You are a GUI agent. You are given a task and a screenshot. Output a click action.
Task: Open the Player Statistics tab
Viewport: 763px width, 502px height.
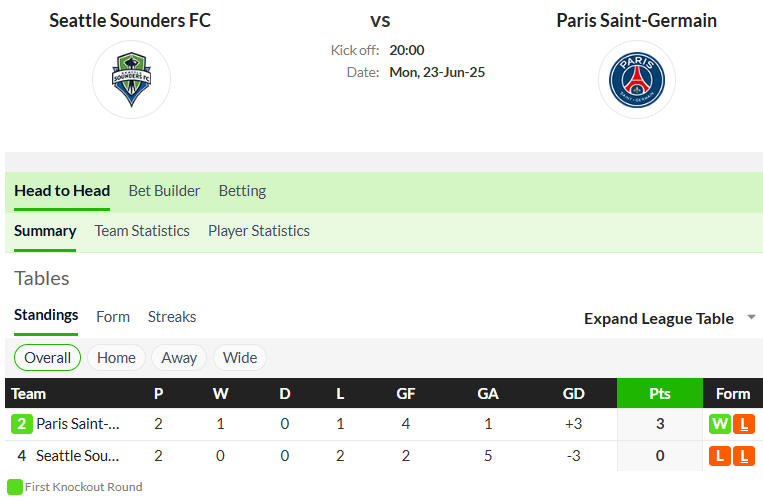coord(259,231)
